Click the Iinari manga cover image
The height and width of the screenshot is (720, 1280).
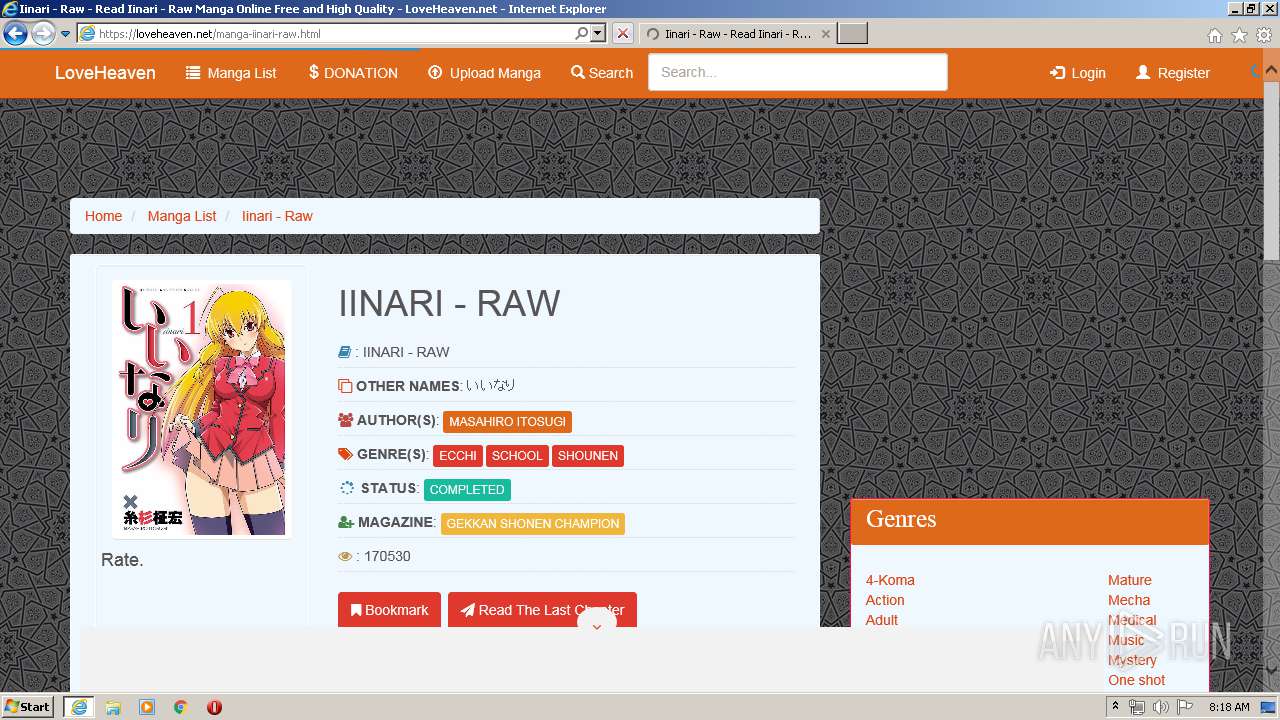201,408
